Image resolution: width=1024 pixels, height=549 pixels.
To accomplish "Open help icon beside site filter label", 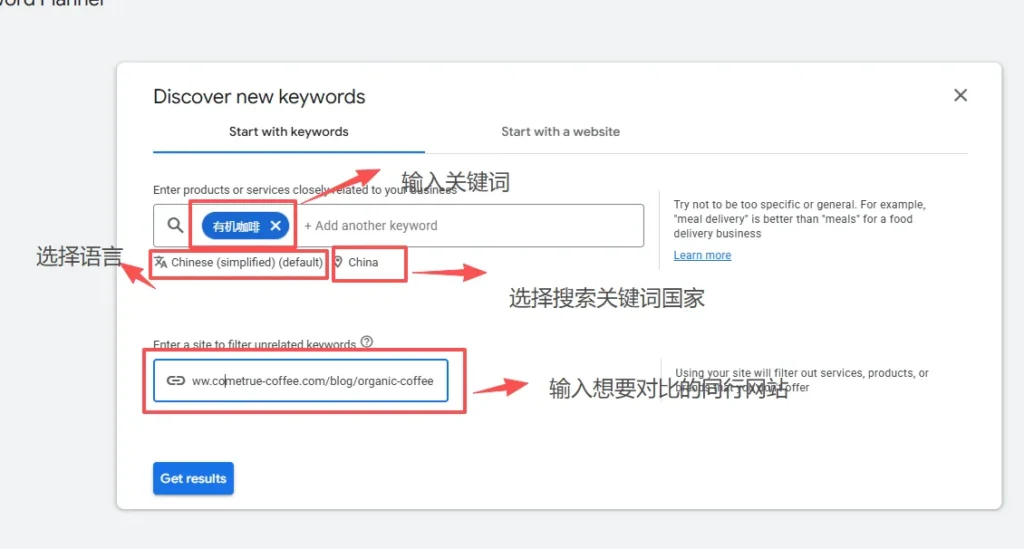I will click(367, 342).
